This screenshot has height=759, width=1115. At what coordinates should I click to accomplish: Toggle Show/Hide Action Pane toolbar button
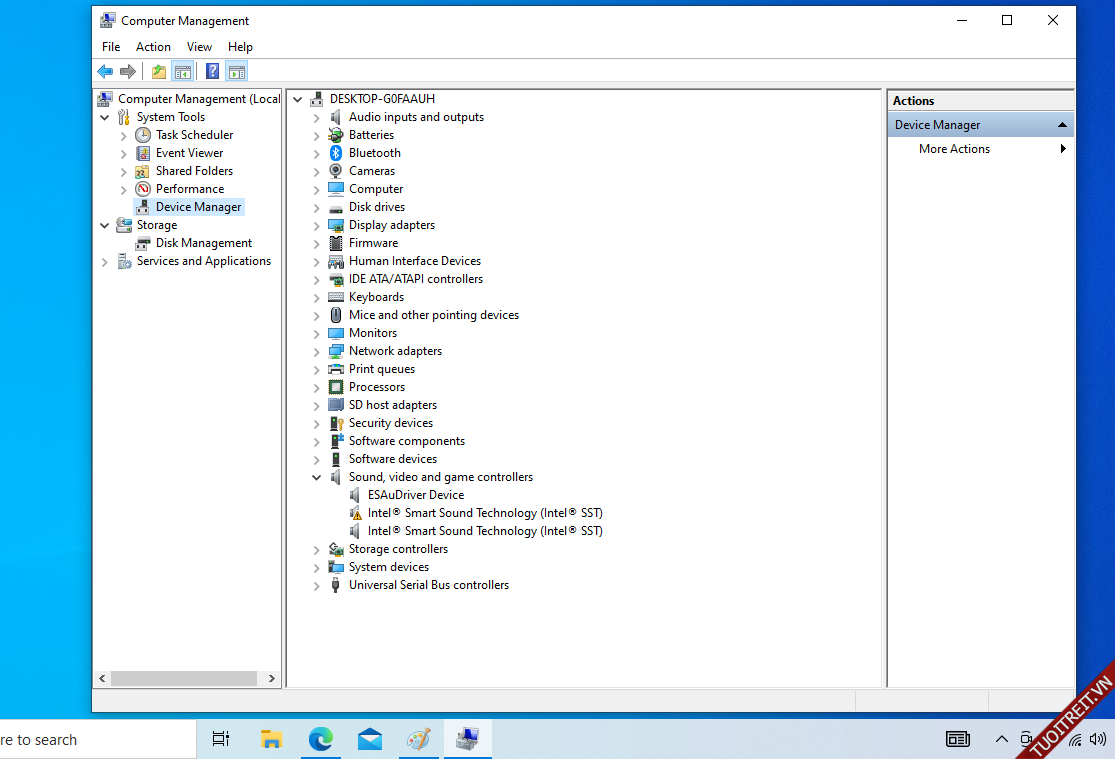coord(236,71)
